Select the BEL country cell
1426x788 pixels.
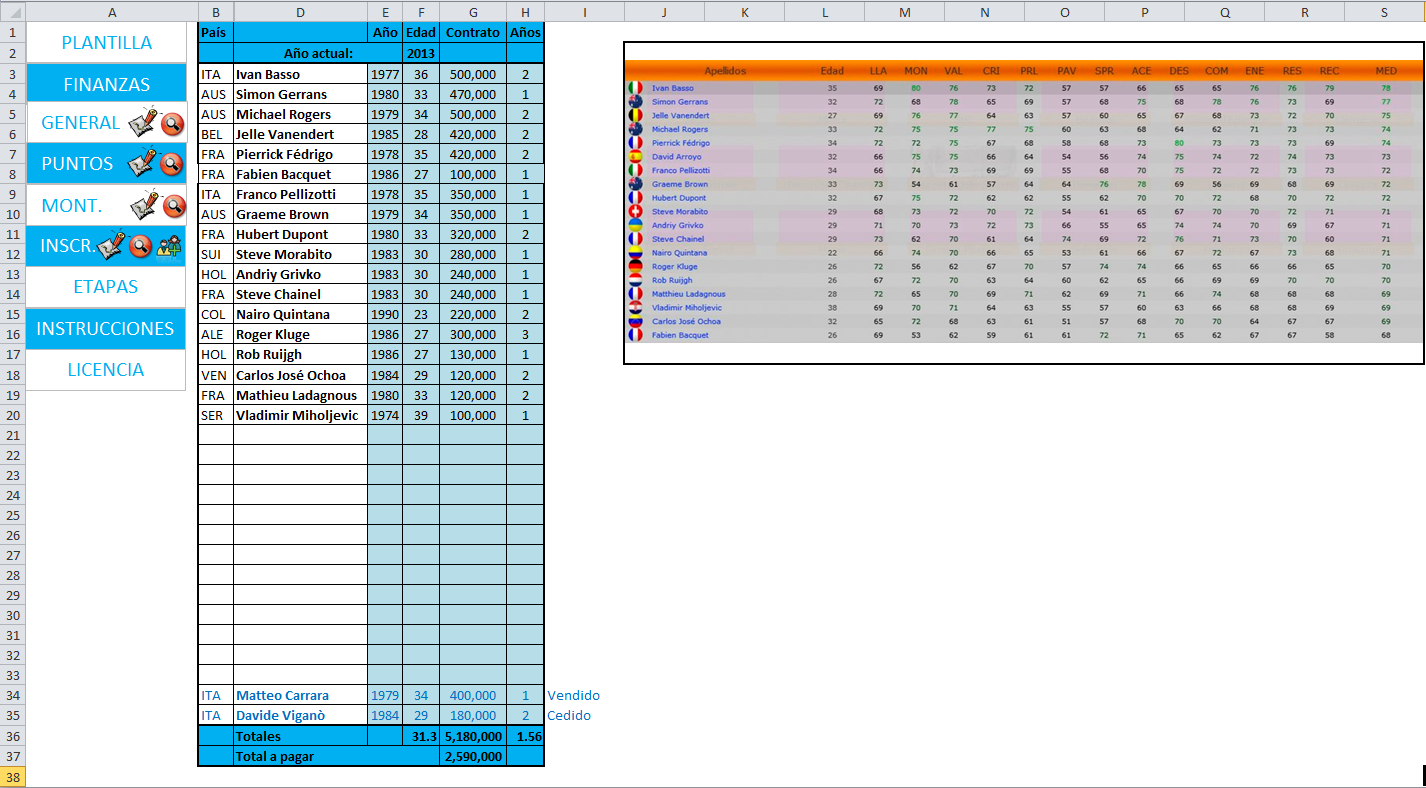[x=216, y=134]
